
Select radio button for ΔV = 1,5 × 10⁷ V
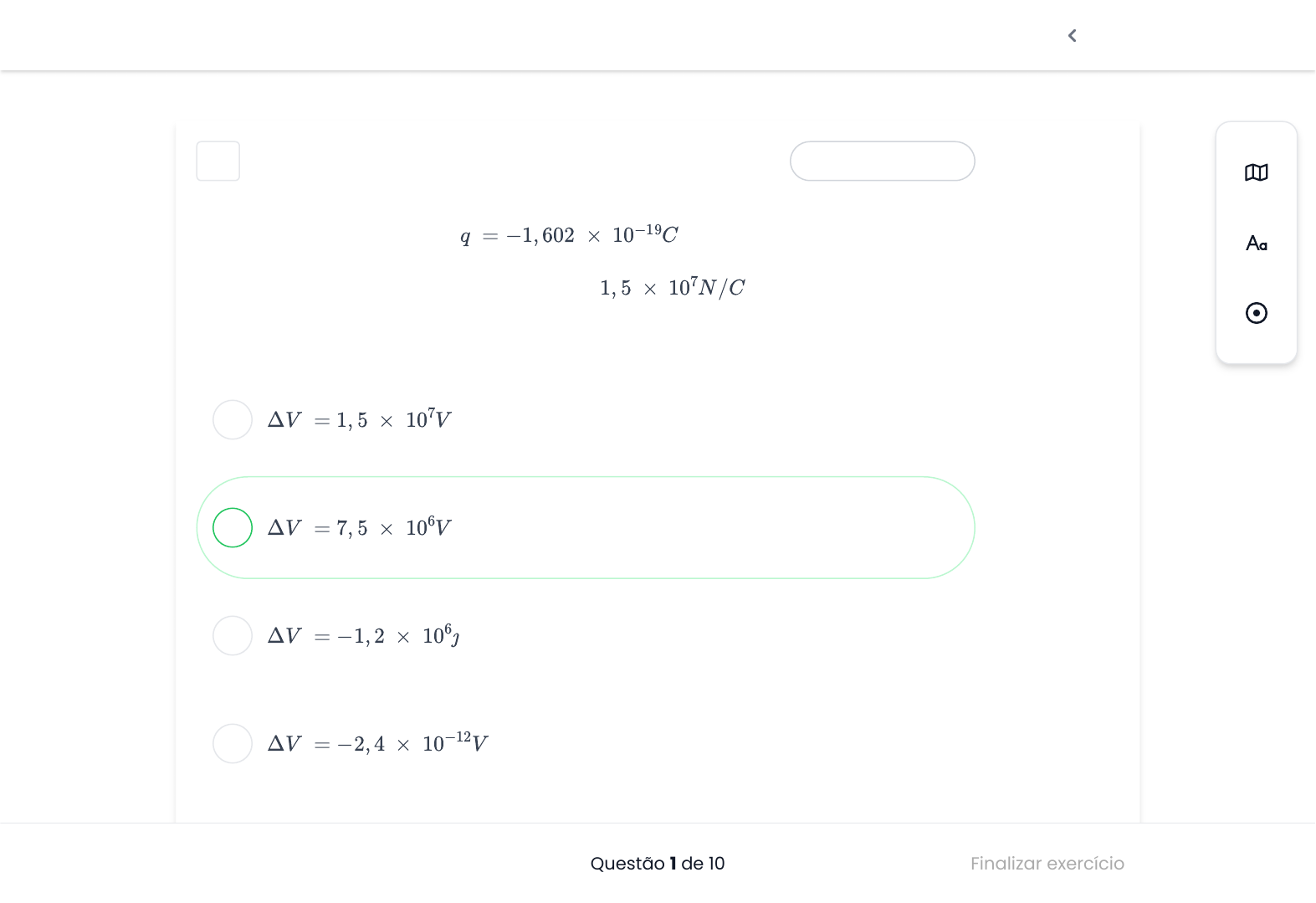[233, 420]
